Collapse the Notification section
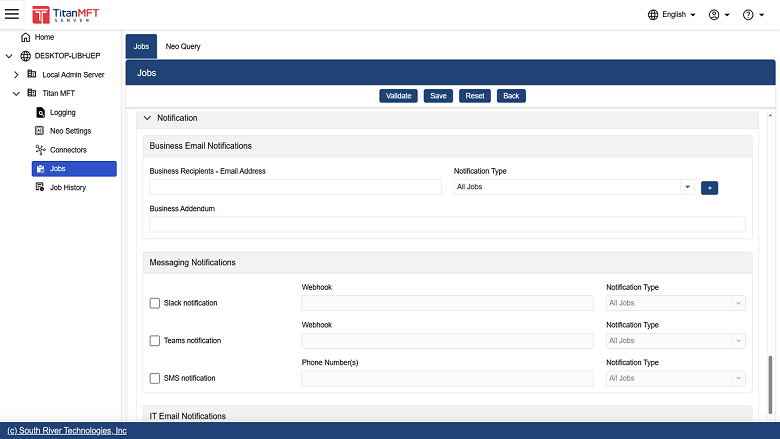780x439 pixels. click(x=148, y=118)
